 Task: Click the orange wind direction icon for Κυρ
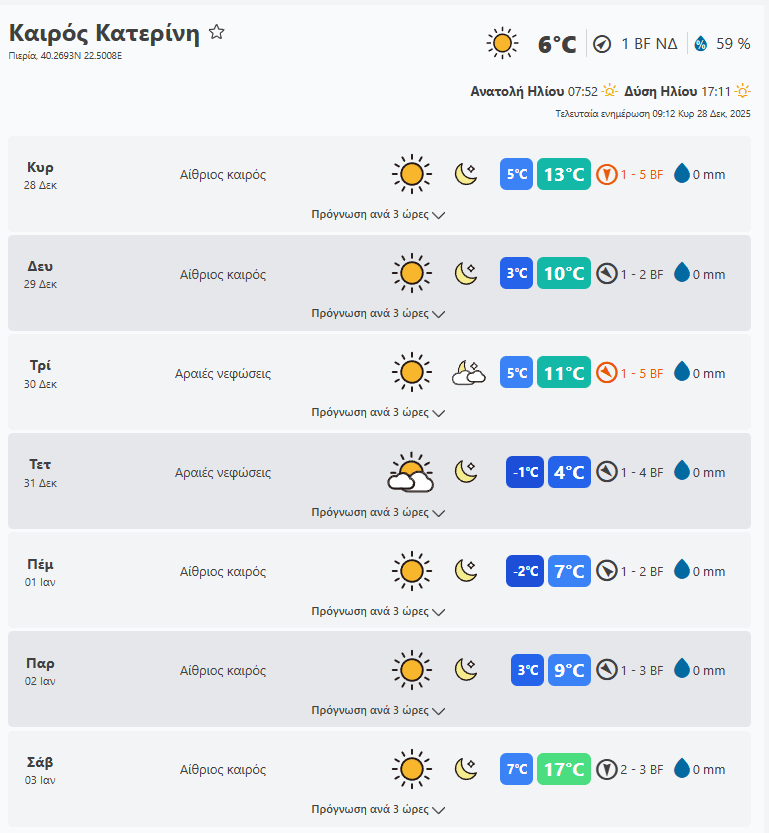606,175
